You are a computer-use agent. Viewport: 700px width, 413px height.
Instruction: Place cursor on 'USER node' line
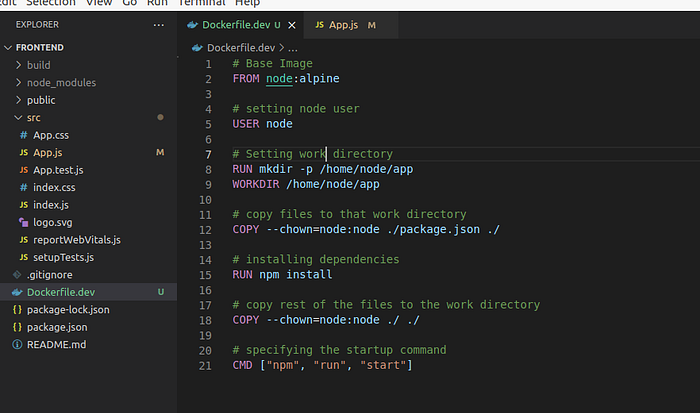(262, 124)
